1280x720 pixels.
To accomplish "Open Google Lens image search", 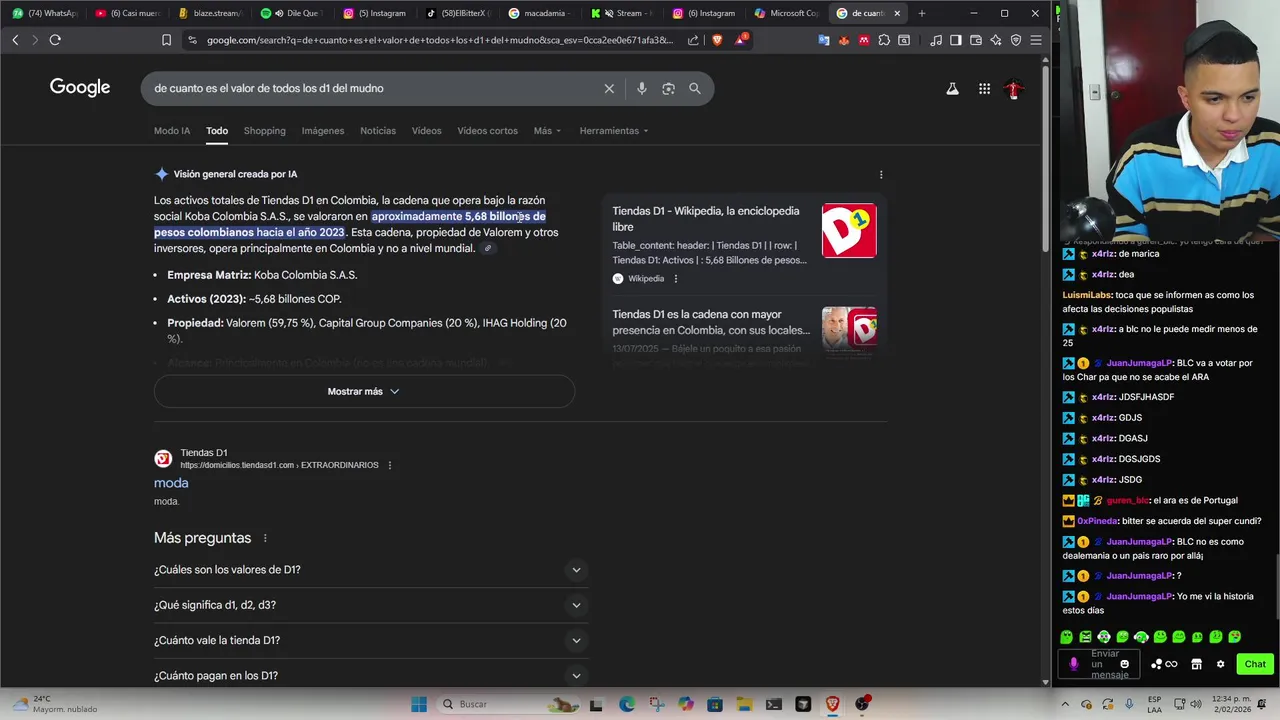I will click(668, 88).
